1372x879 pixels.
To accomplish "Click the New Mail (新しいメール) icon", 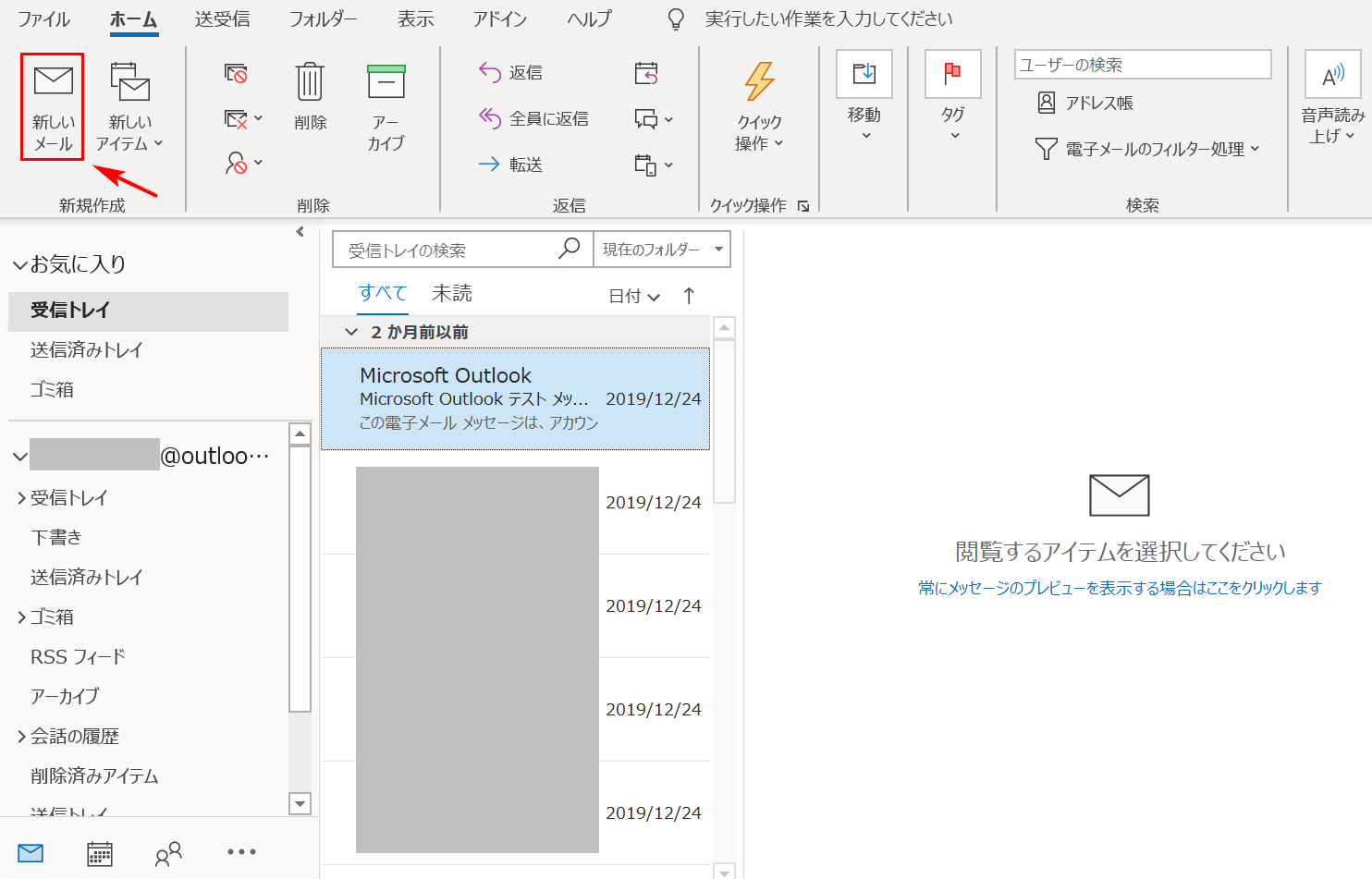I will coord(53,82).
